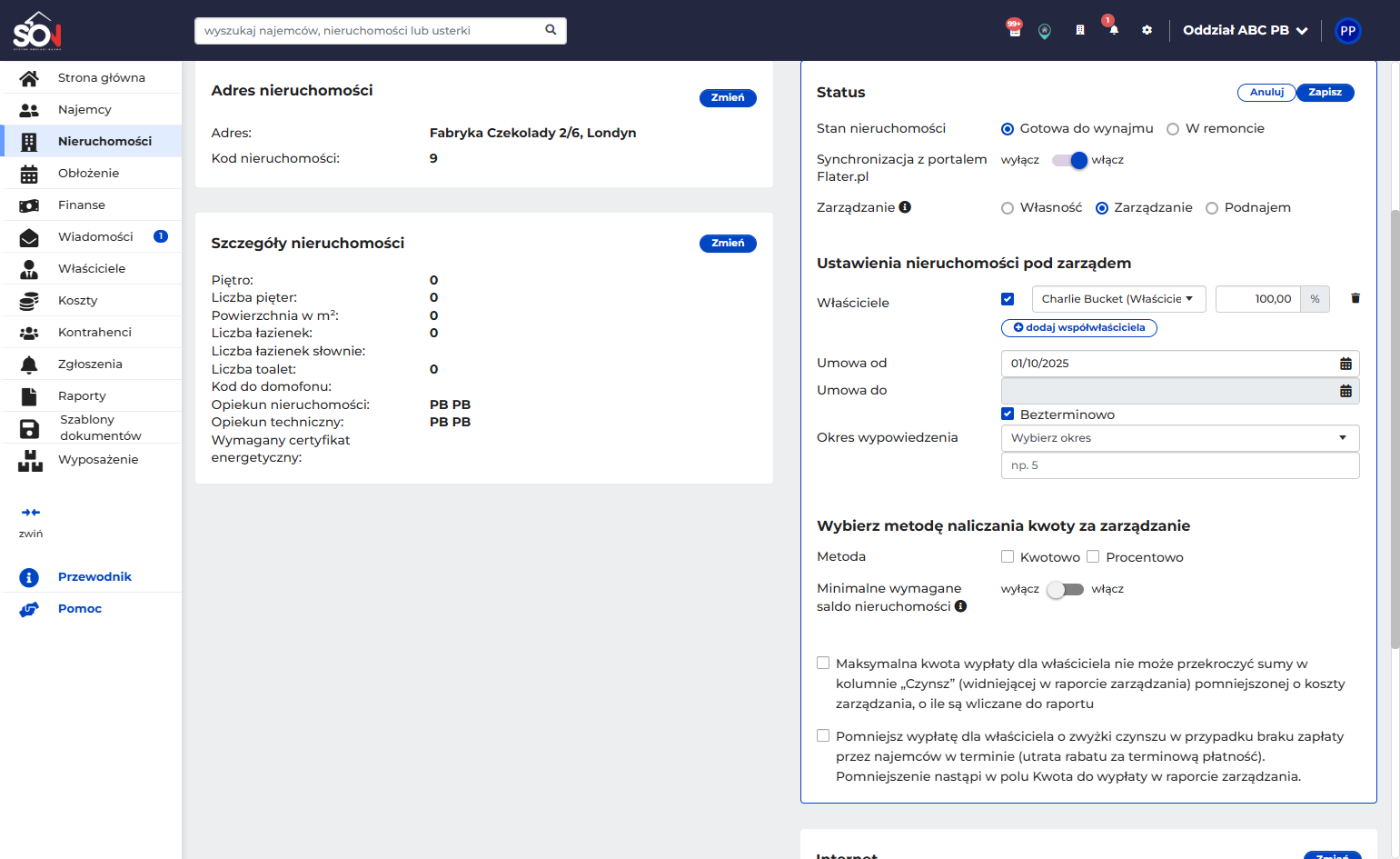Click Zmień in the Szczegóły nieruchomości card
This screenshot has width=1400, height=859.
728,244
